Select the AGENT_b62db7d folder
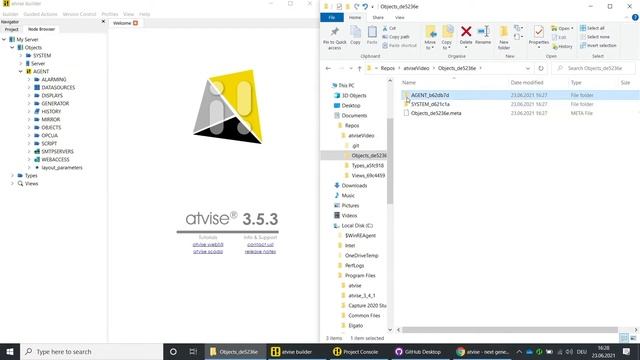 tap(430, 95)
